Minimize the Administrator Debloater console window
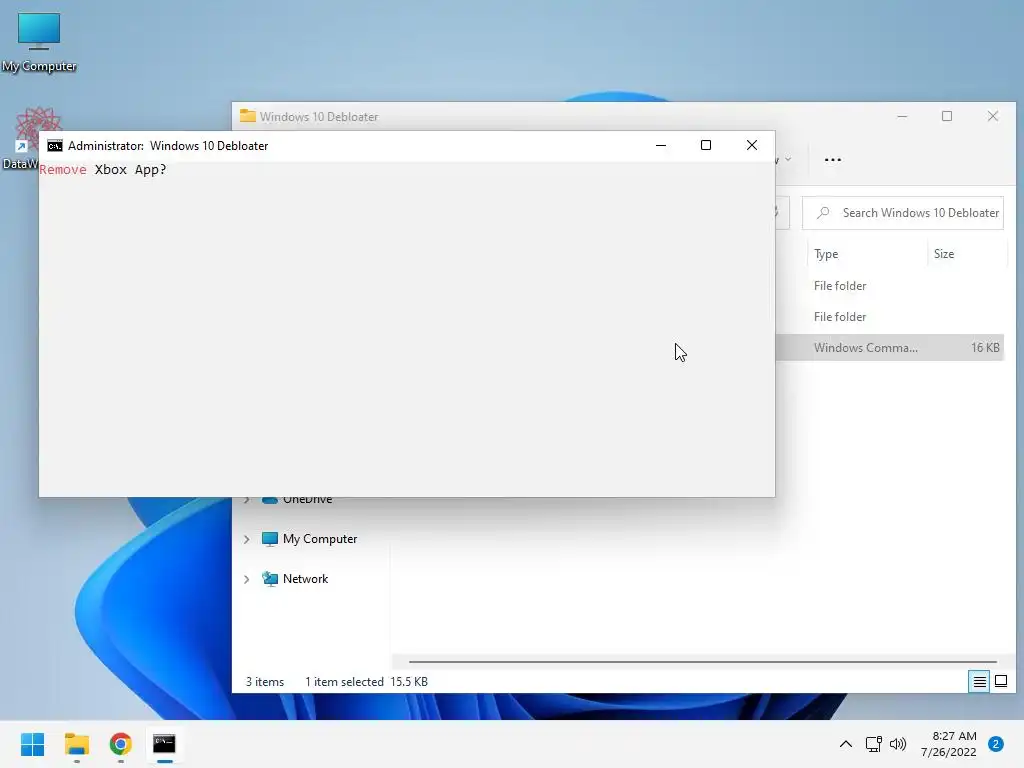 661,146
